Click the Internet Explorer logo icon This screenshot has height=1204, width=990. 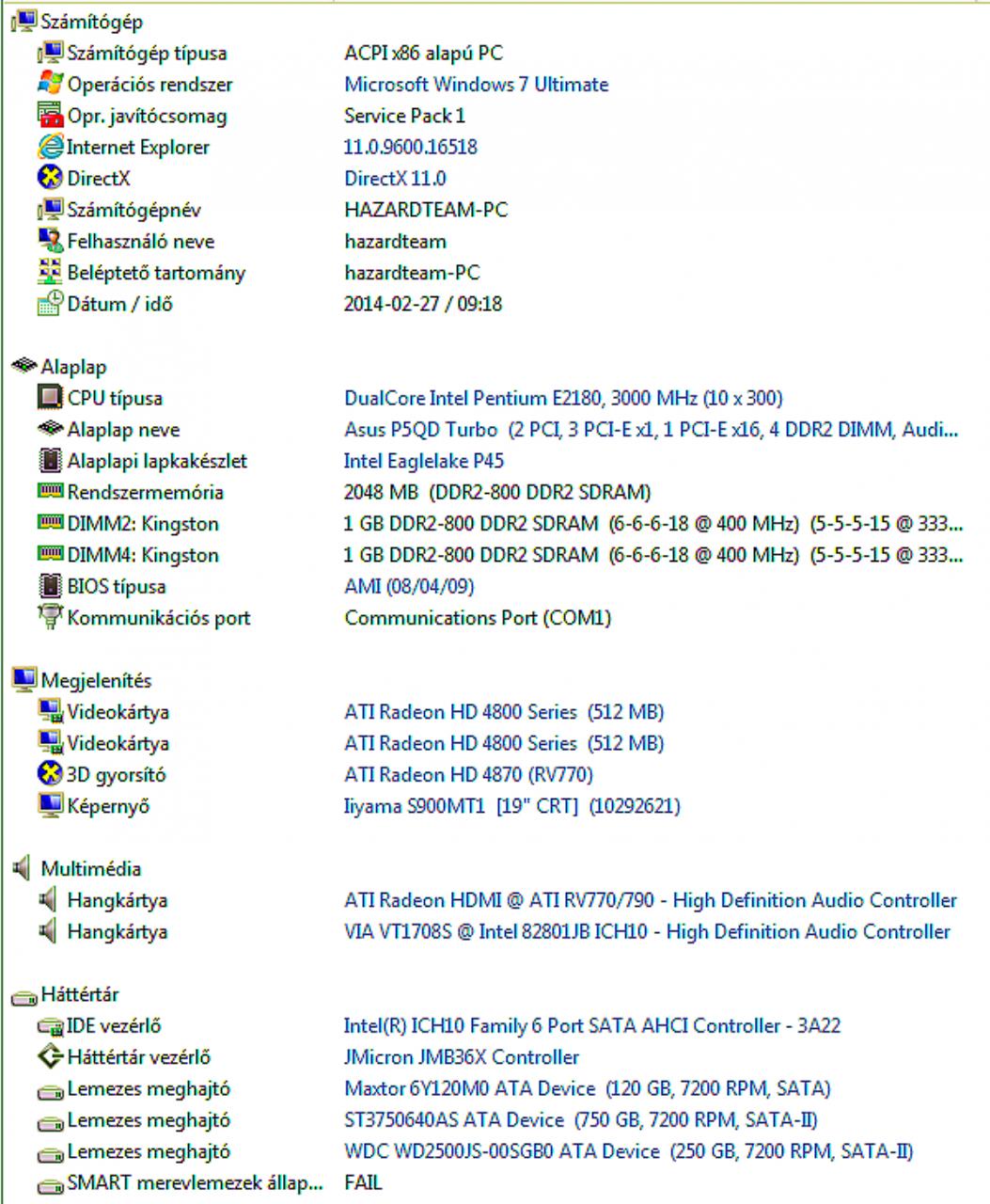coord(50,148)
